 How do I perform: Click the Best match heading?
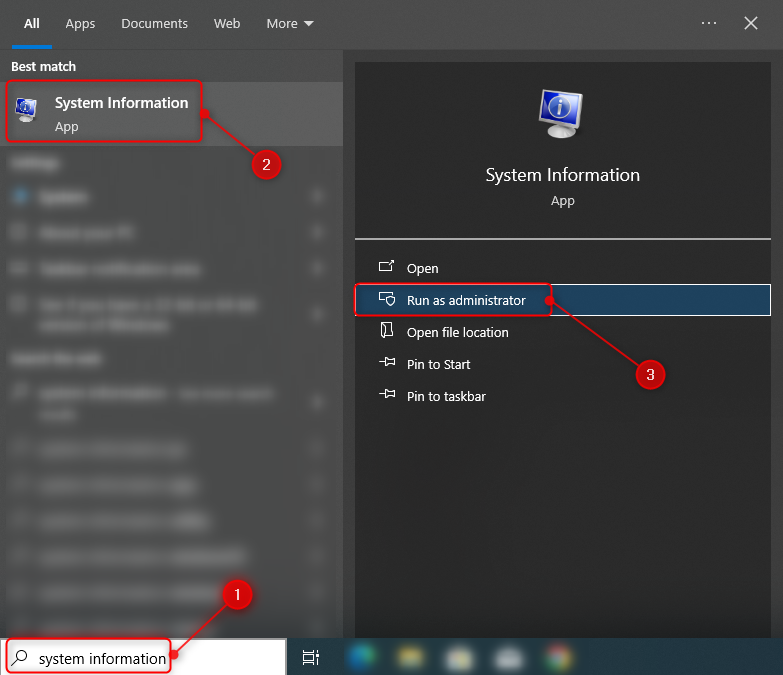43,66
